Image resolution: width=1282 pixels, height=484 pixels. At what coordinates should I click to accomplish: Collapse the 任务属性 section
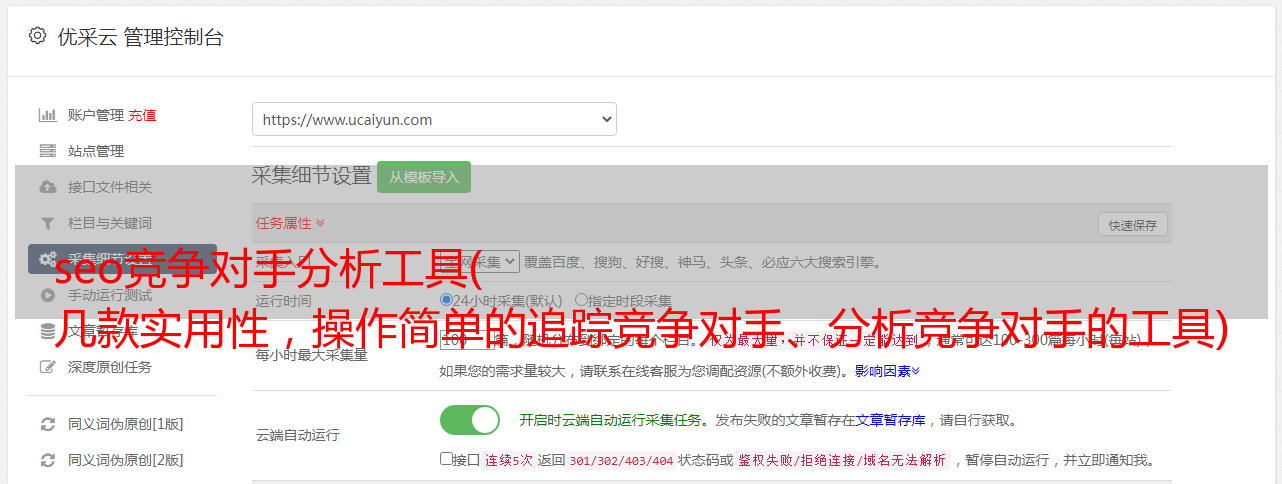(290, 223)
